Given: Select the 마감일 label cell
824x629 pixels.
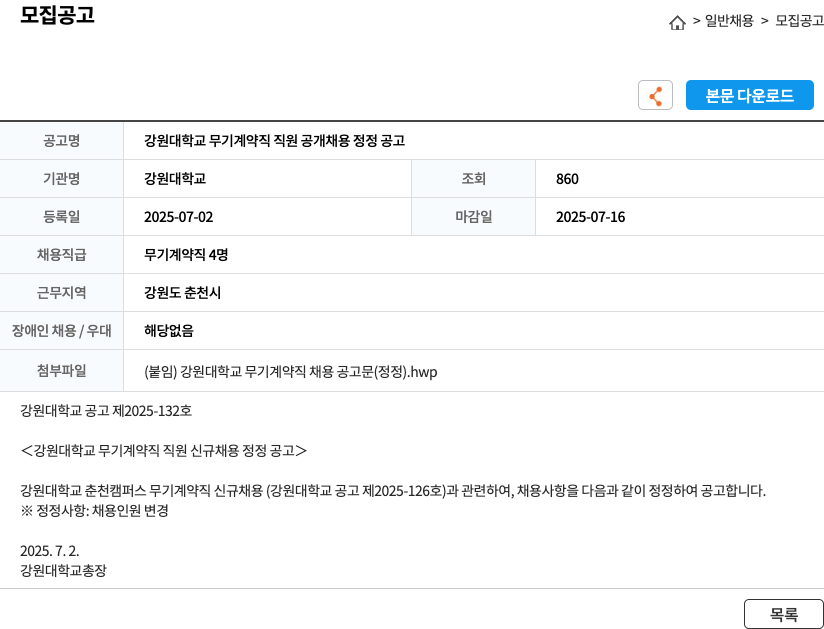Looking at the screenshot, I should tap(473, 216).
